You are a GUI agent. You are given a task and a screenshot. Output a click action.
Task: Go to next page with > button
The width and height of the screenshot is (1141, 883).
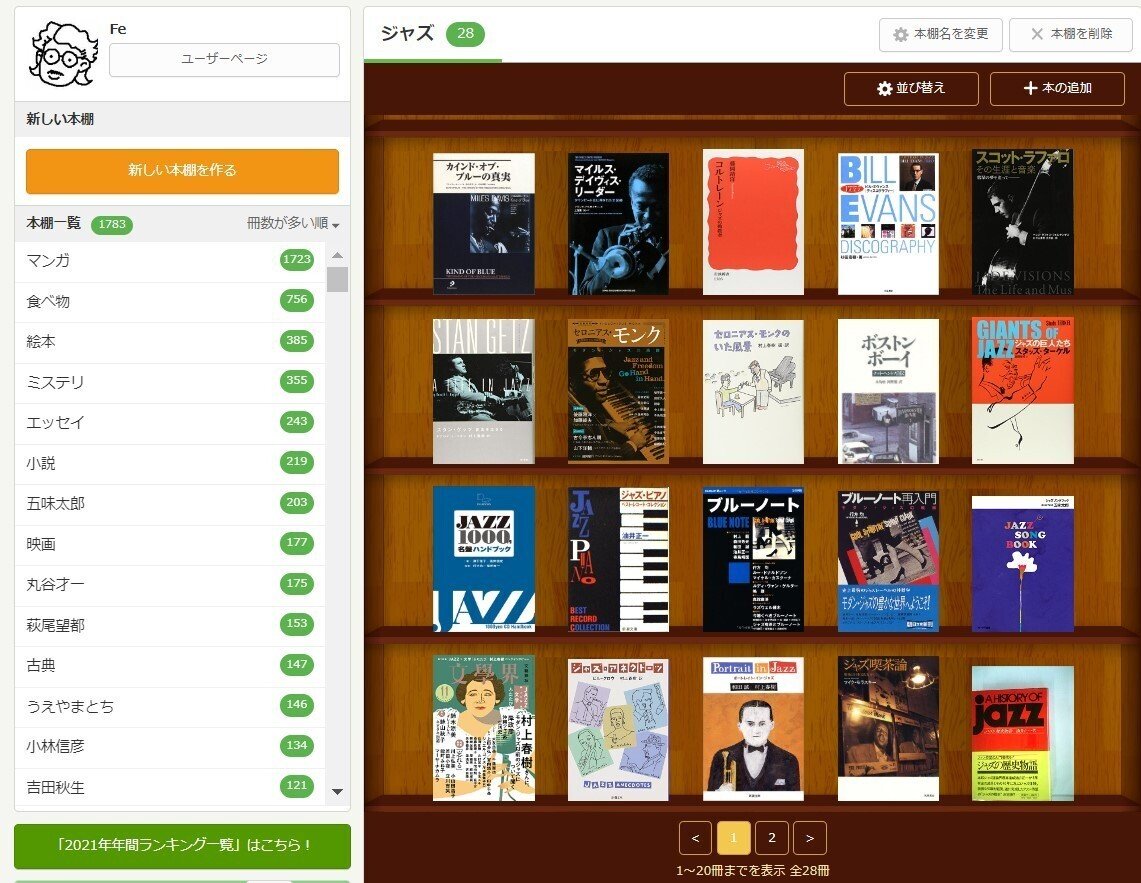coord(810,838)
